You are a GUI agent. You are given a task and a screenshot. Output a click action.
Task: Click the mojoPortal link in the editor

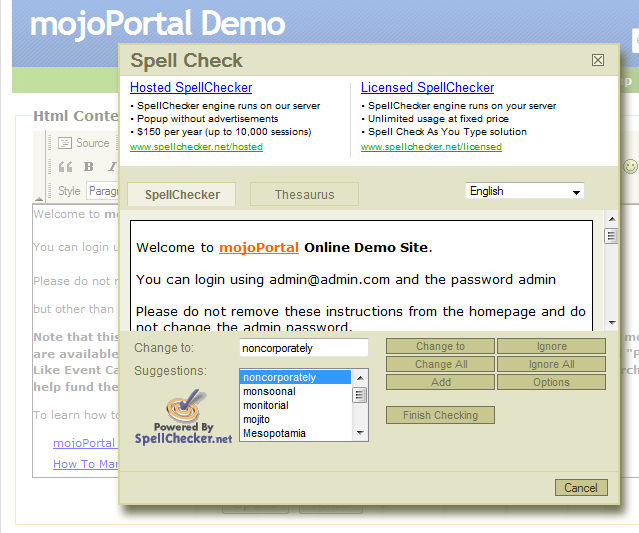tap(85, 443)
